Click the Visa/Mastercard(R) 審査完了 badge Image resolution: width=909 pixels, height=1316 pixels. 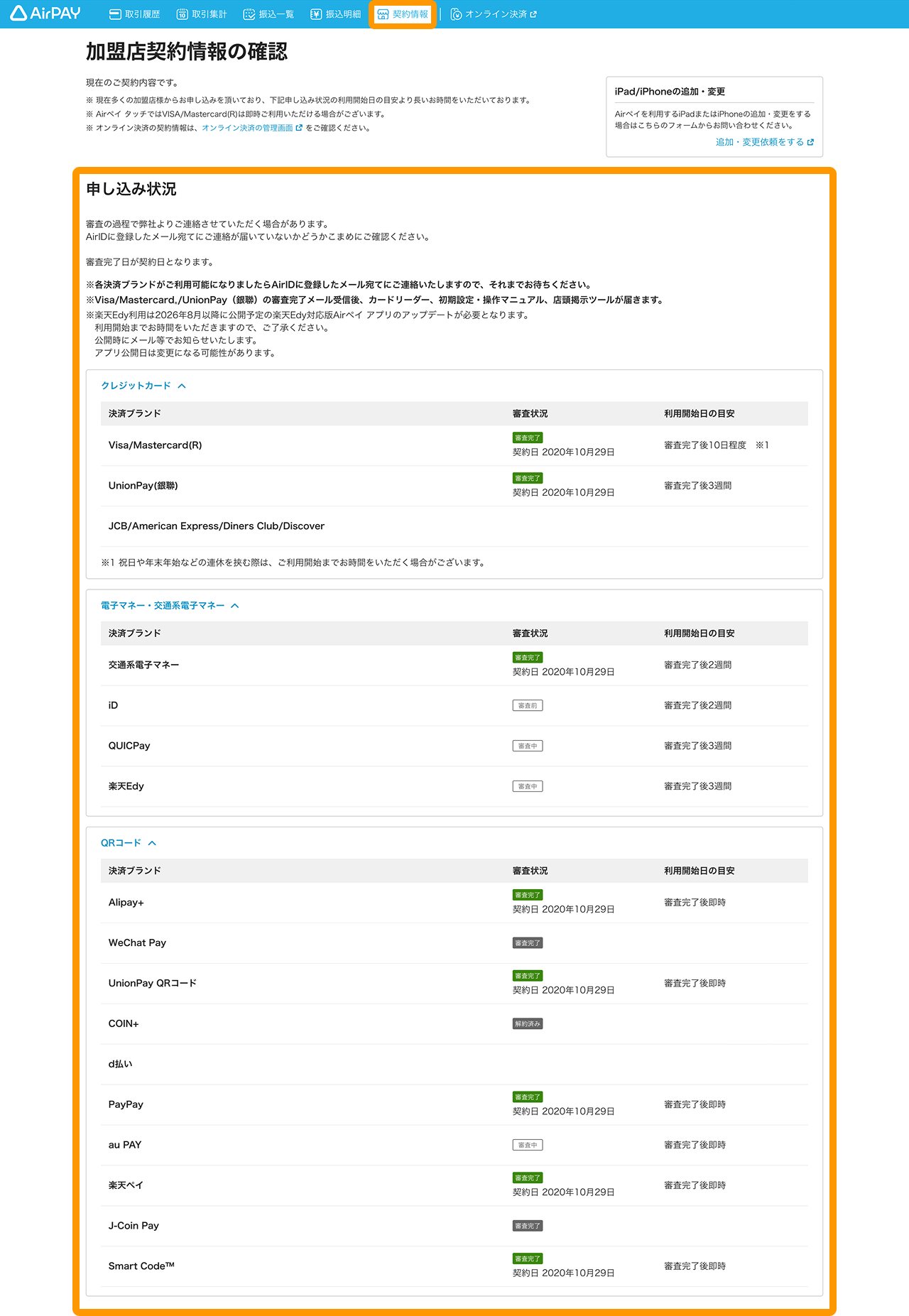pos(528,438)
